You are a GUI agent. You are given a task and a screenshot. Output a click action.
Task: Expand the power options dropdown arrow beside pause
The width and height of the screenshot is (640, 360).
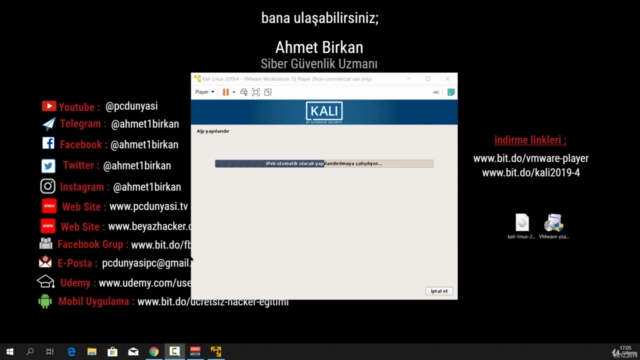[x=234, y=92]
